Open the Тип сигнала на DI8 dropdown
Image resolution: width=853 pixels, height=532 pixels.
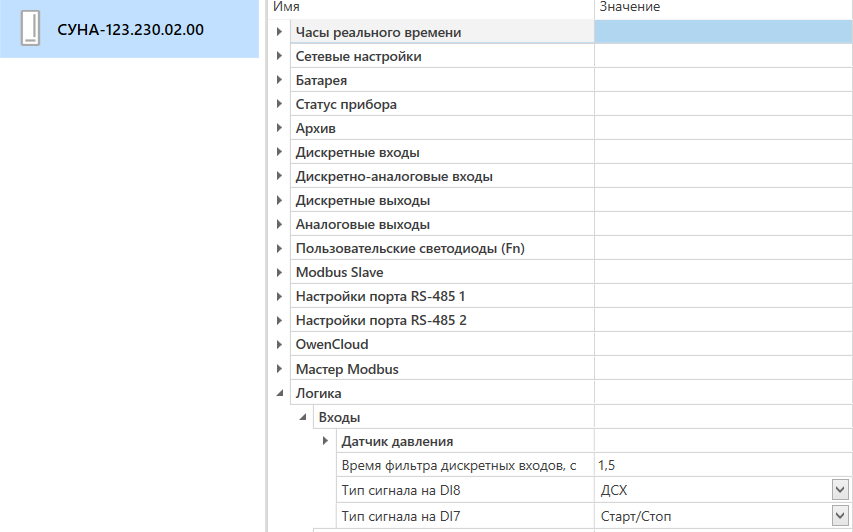pyautogui.click(x=840, y=490)
